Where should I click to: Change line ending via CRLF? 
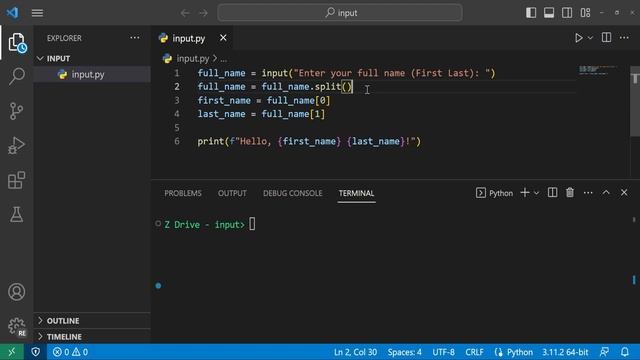pyautogui.click(x=474, y=352)
